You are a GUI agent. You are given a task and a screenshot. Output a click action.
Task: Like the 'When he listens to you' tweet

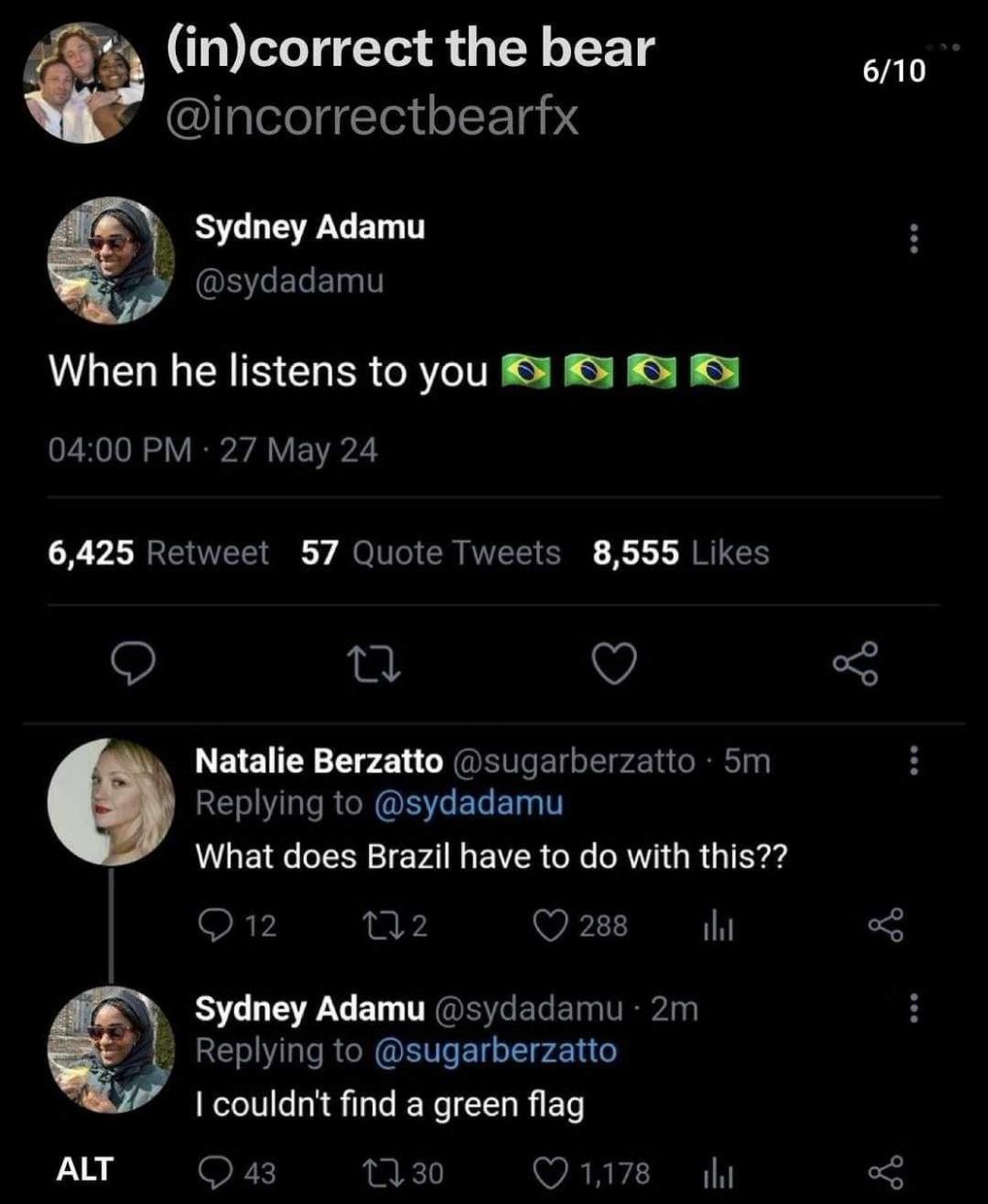[x=614, y=665]
